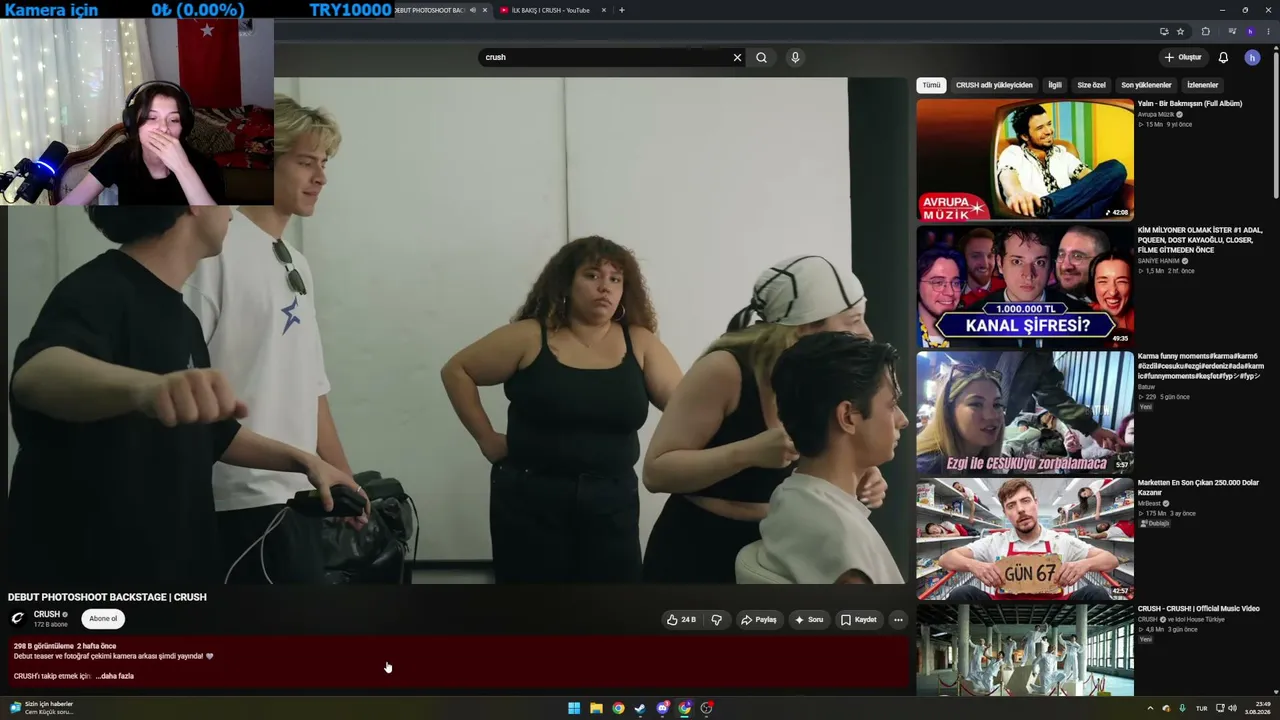The height and width of the screenshot is (720, 1280).
Task: Open the taskbar clock and date
Action: [x=1258, y=708]
